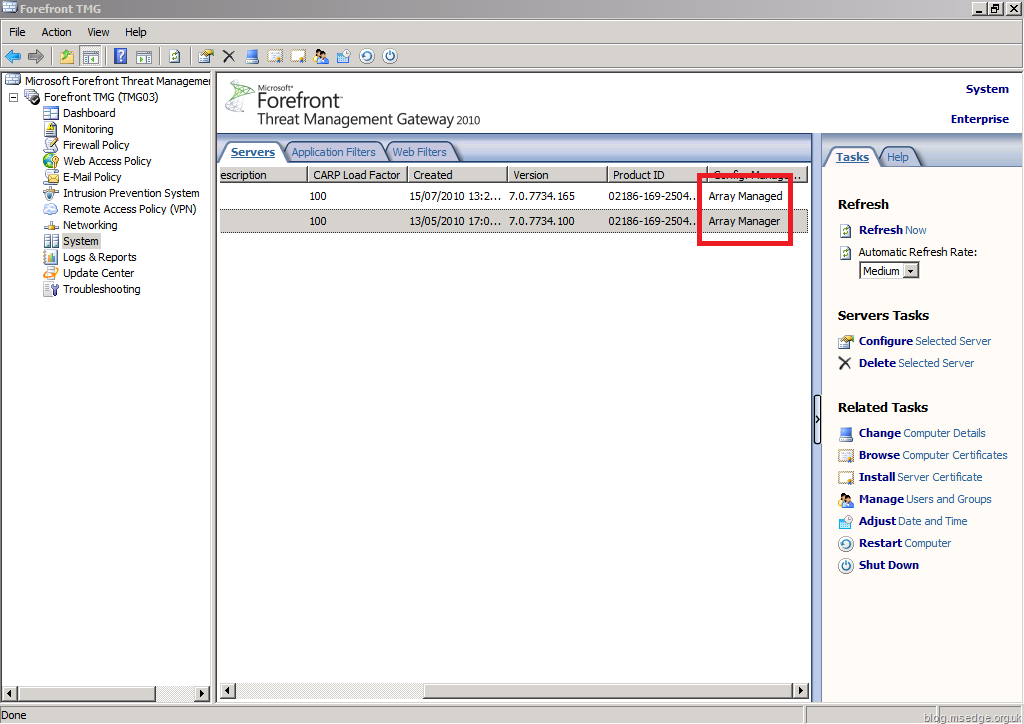Open the Automatic Refresh Rate dropdown

[x=911, y=271]
